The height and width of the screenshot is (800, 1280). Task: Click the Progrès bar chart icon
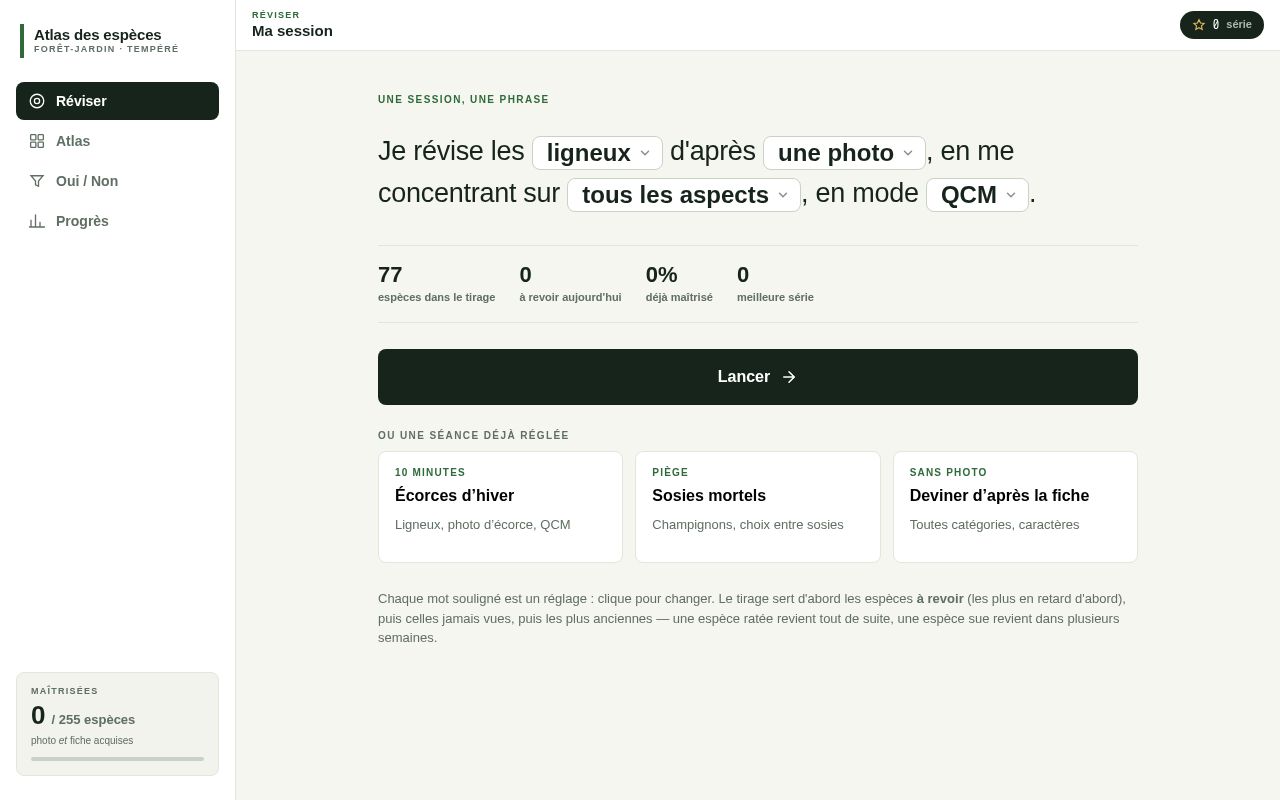point(37,221)
